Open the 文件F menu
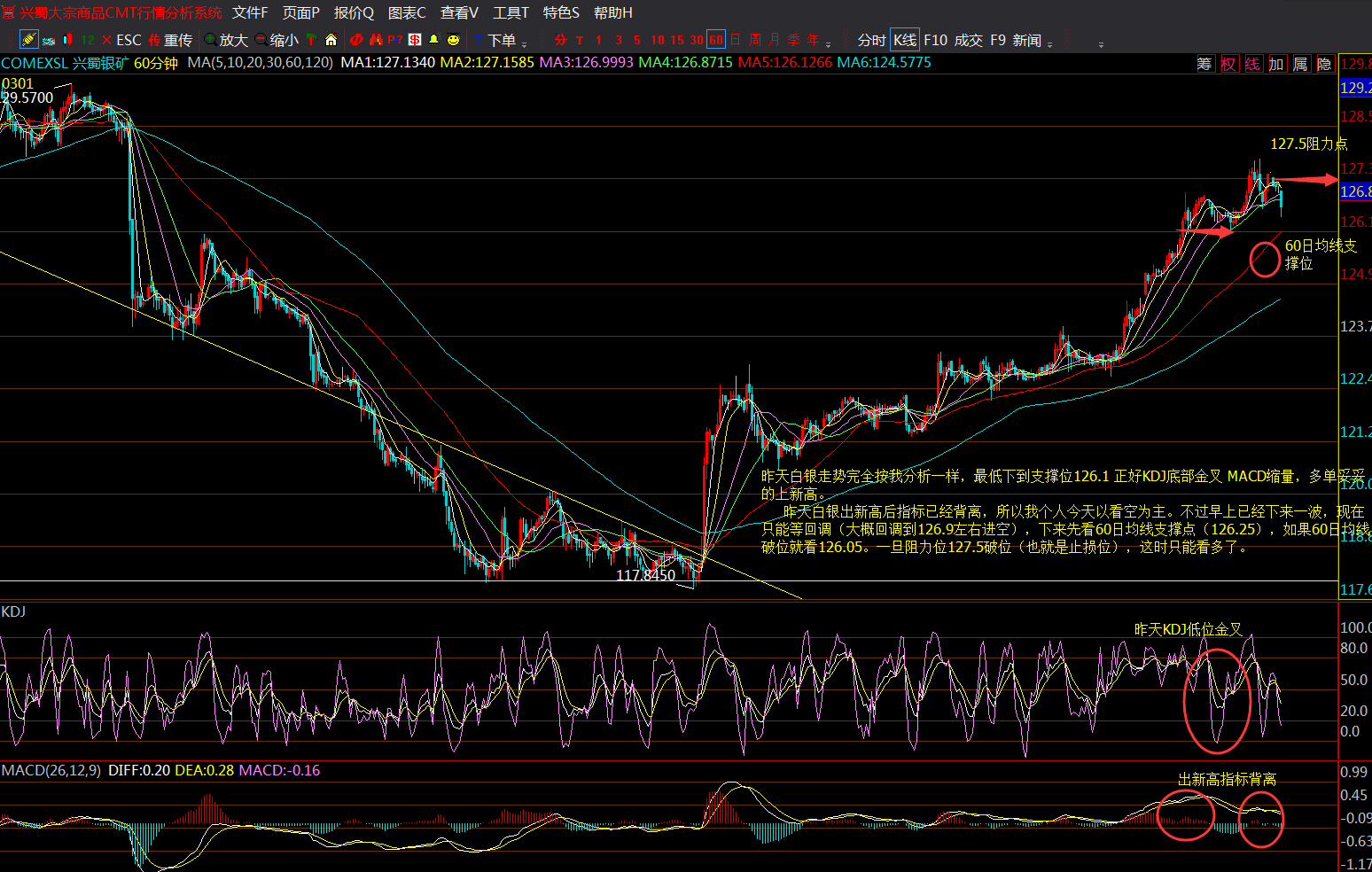 [x=249, y=12]
